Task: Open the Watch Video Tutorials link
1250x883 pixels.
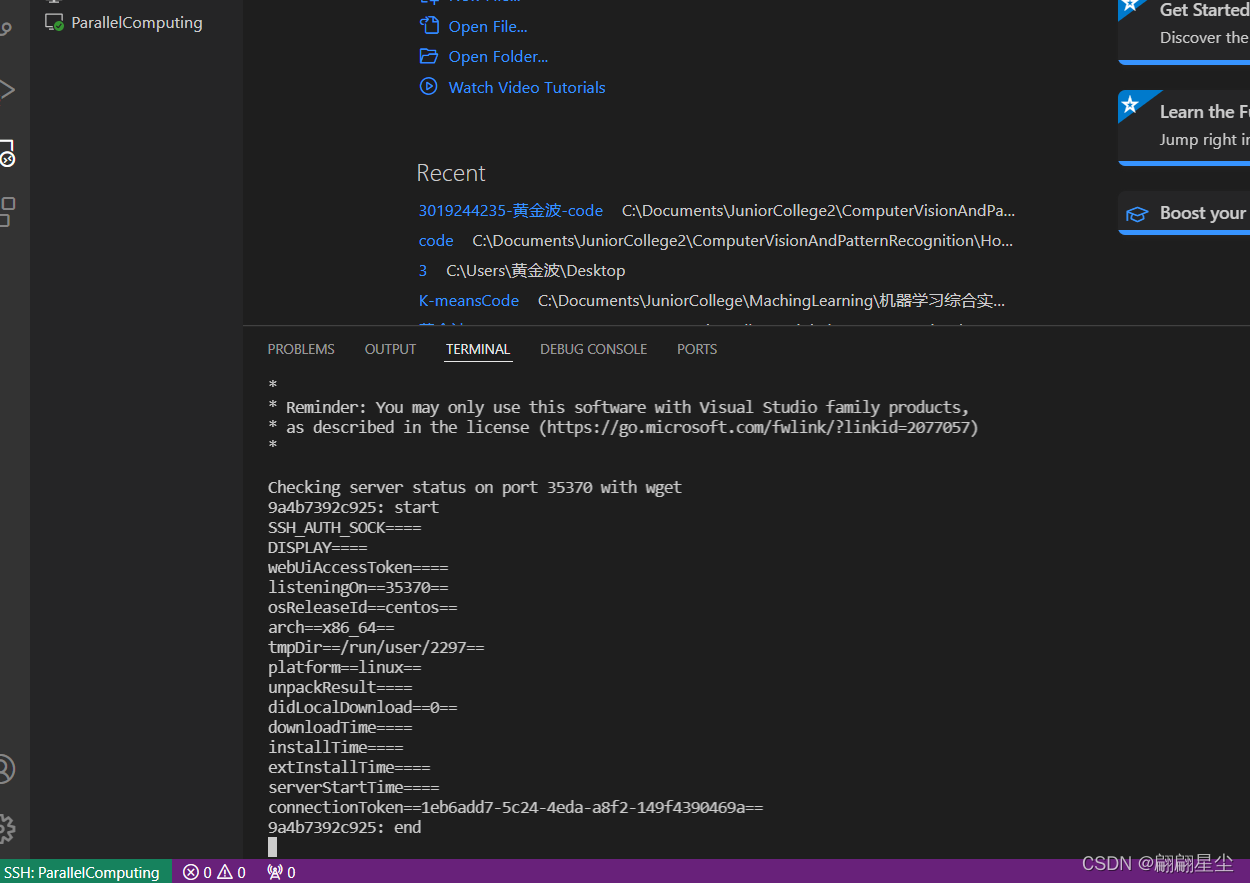Action: click(x=527, y=87)
